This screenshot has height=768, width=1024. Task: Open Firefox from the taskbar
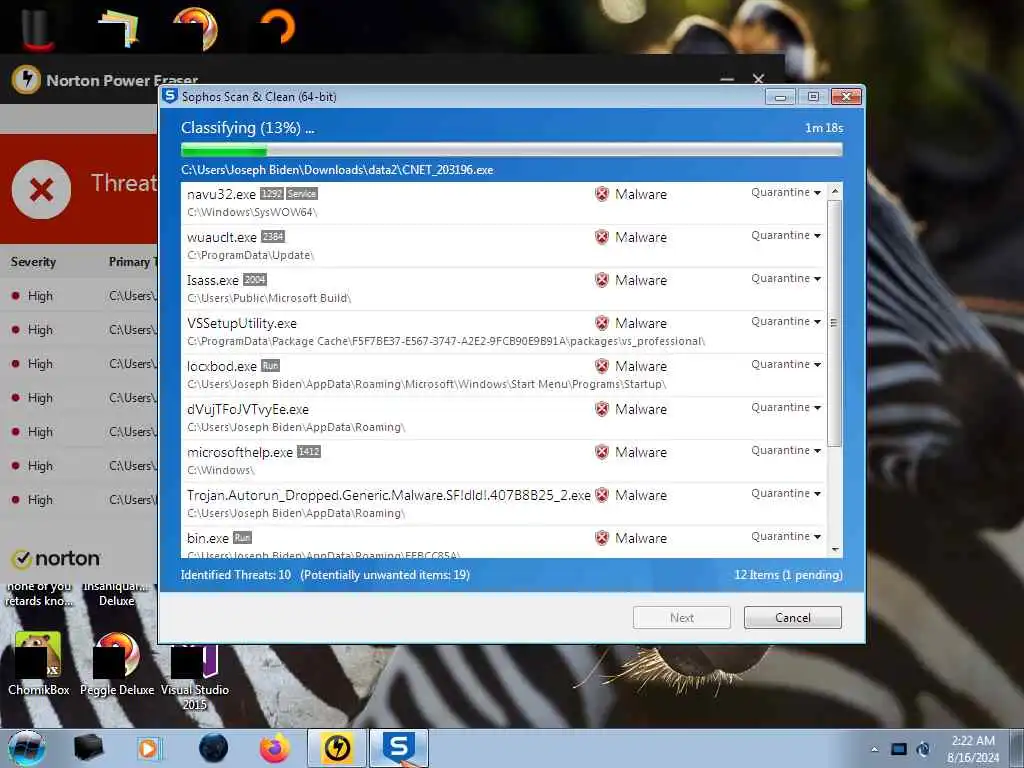click(275, 748)
